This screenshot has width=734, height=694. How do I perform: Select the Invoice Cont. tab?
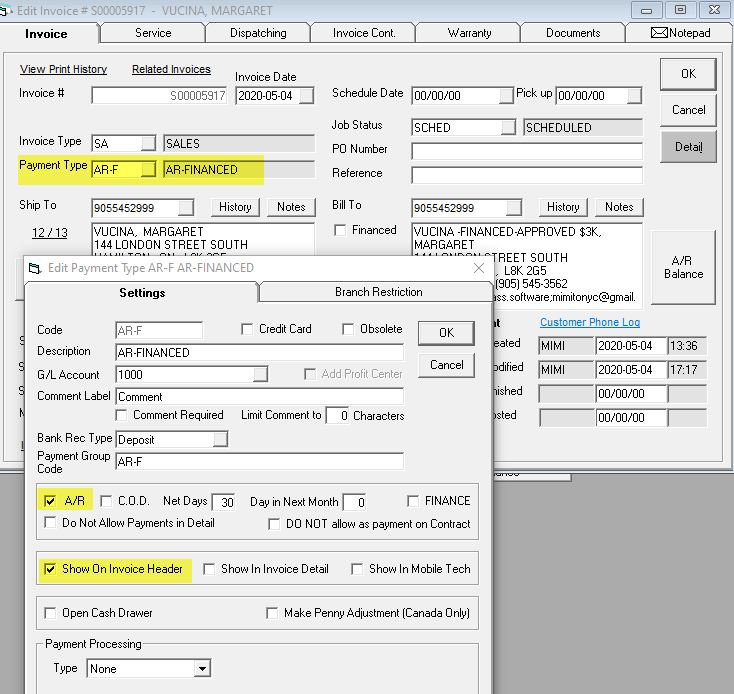[364, 33]
